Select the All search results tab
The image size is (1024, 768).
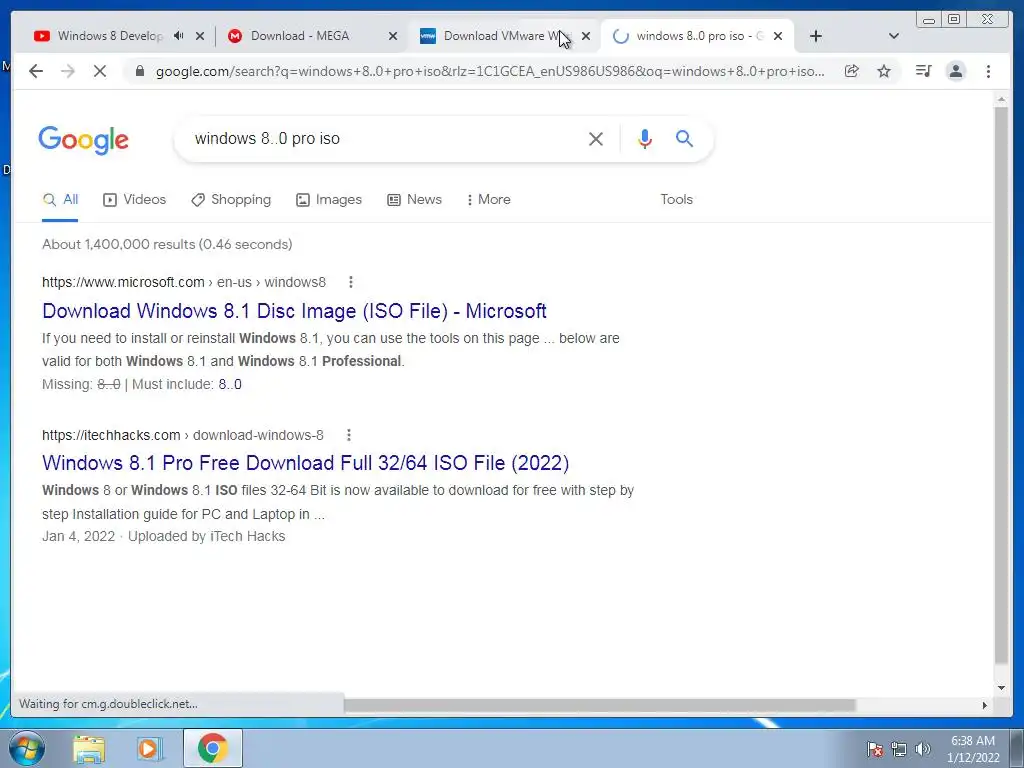coord(60,199)
